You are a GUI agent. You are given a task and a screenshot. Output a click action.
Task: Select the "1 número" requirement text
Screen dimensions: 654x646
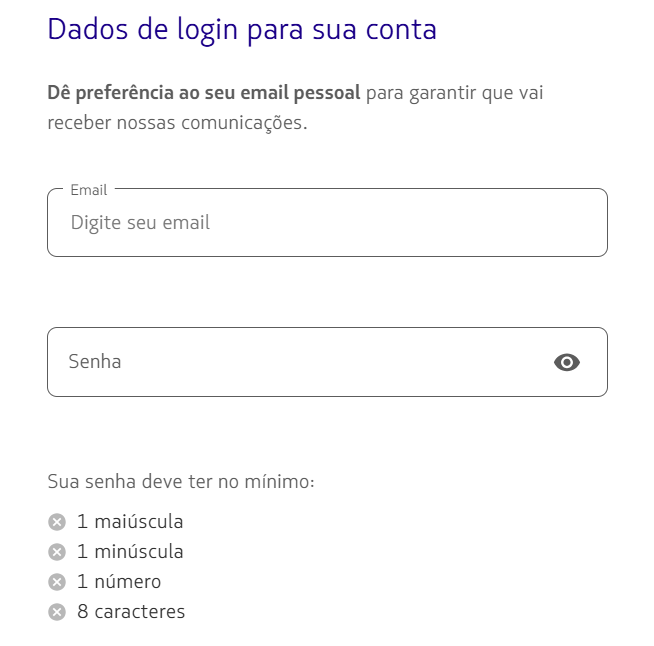click(119, 581)
